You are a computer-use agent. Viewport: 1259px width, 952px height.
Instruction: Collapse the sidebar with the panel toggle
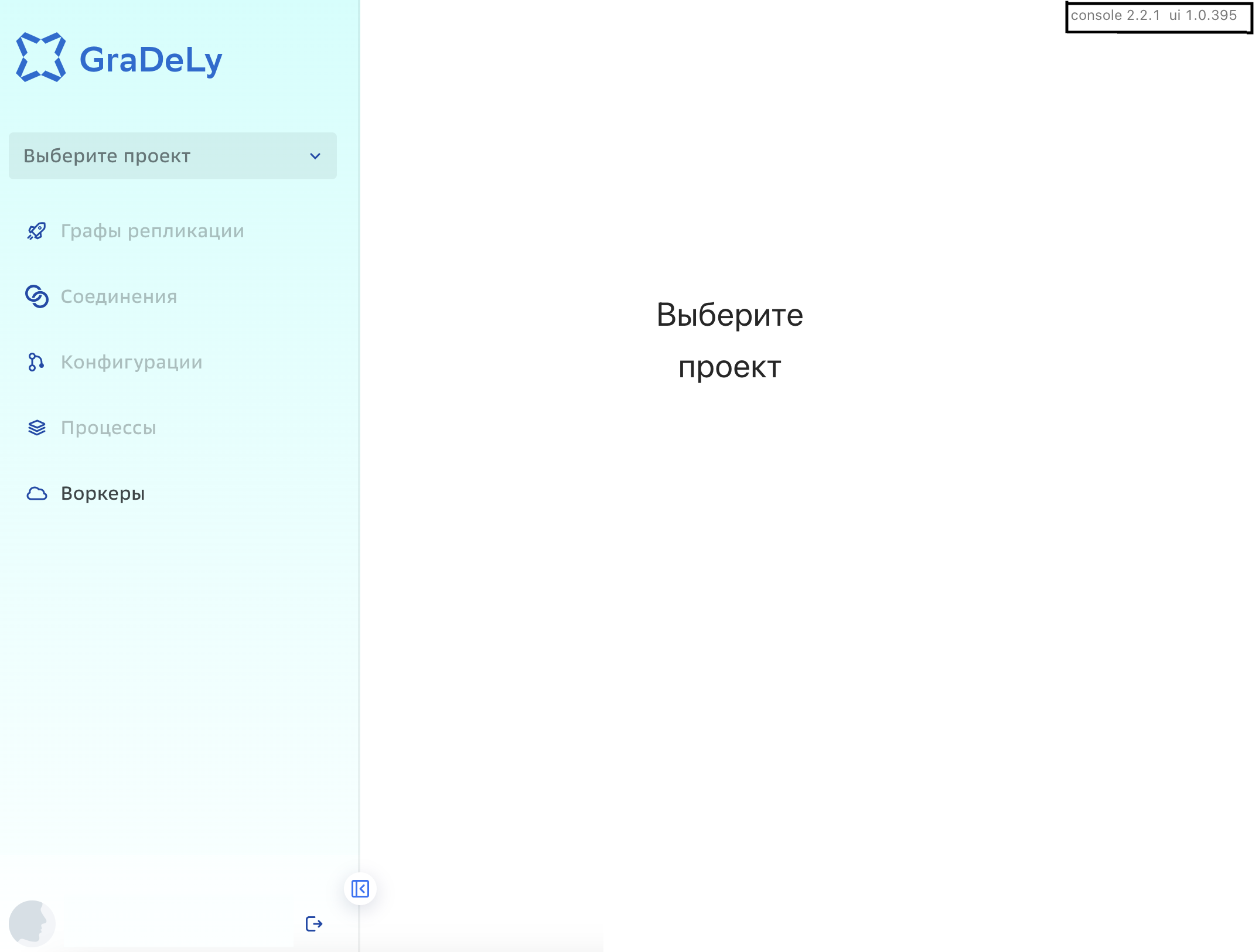pos(360,889)
